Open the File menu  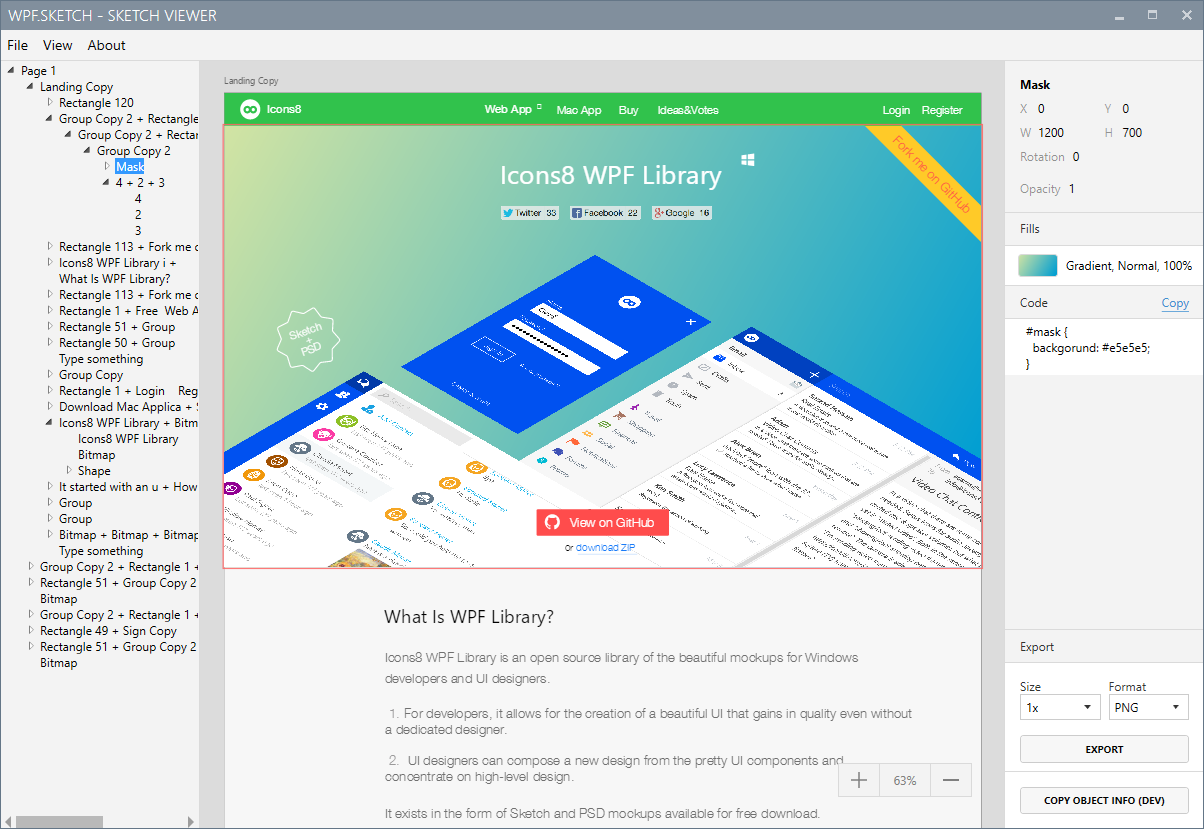tap(18, 45)
